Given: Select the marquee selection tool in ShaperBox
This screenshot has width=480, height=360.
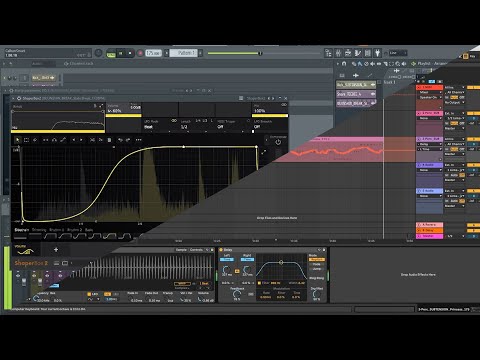Looking at the screenshot, I should tap(27, 140).
